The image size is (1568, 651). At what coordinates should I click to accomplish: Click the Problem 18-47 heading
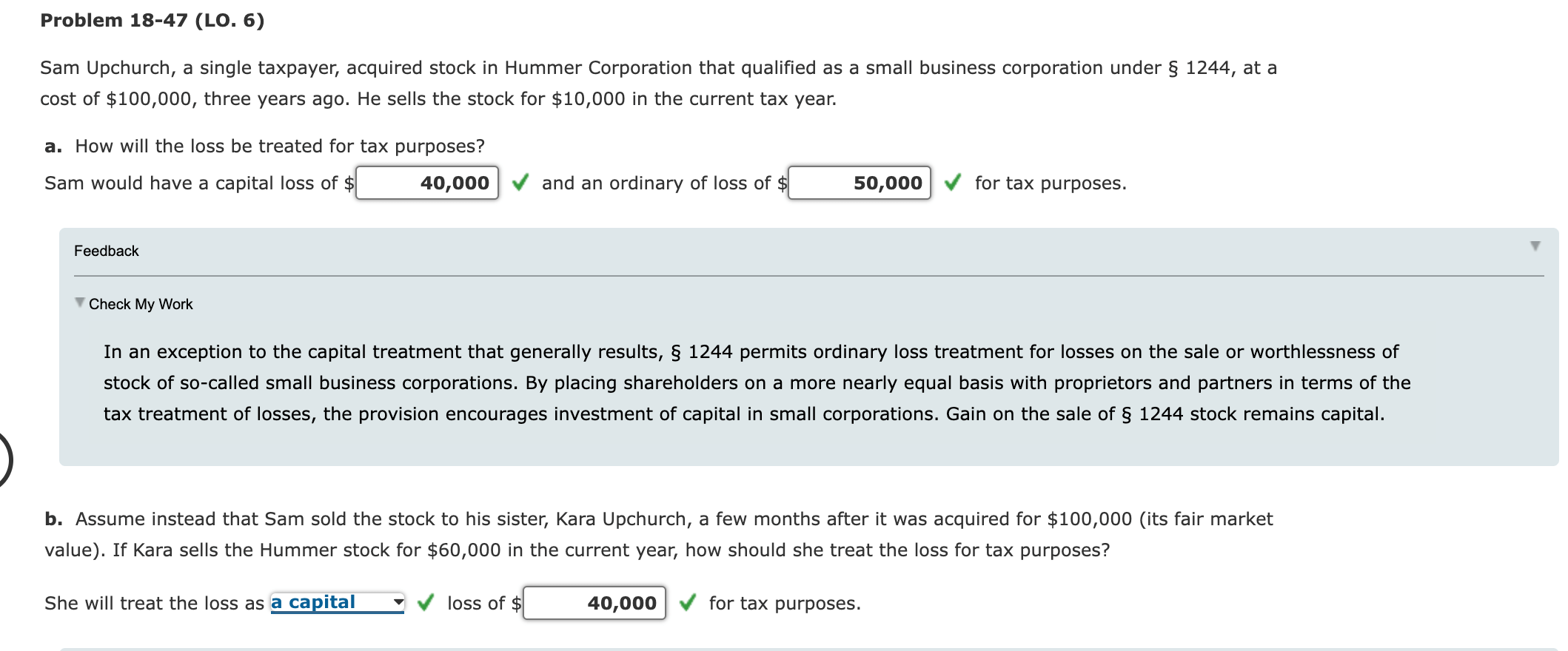tap(153, 20)
